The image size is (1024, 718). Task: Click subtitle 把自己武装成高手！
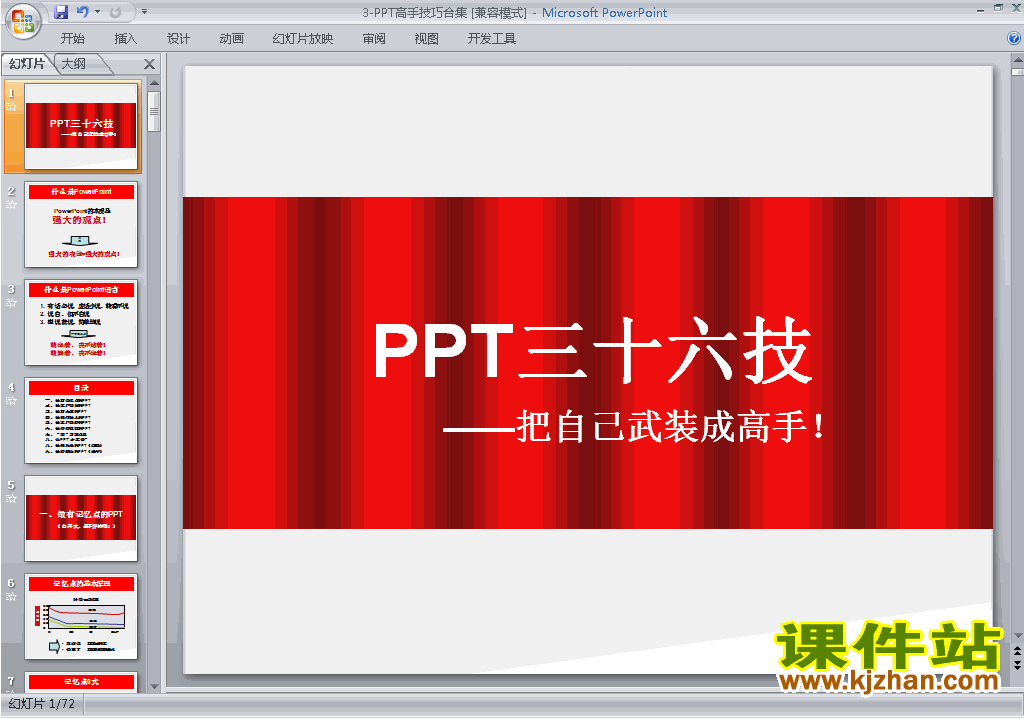click(x=669, y=427)
